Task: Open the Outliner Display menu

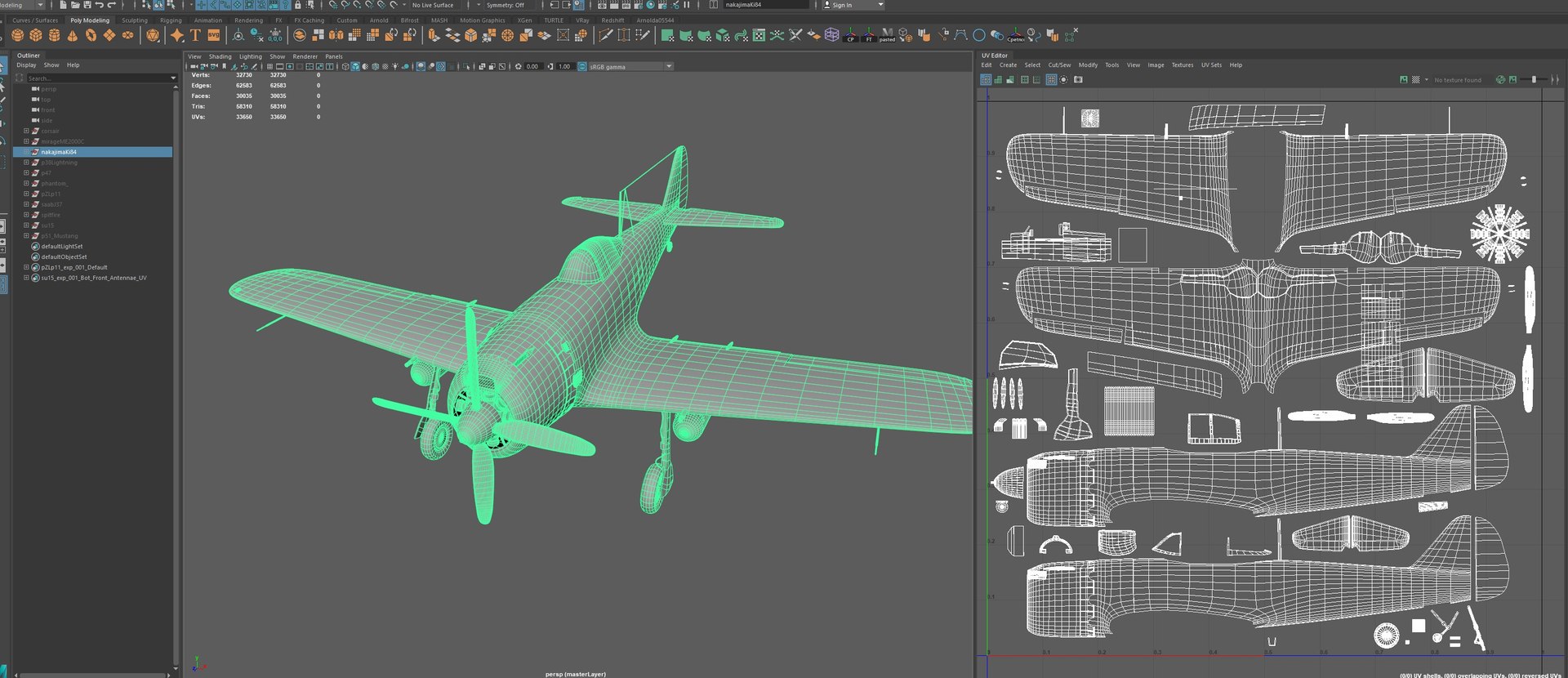Action: (26, 65)
